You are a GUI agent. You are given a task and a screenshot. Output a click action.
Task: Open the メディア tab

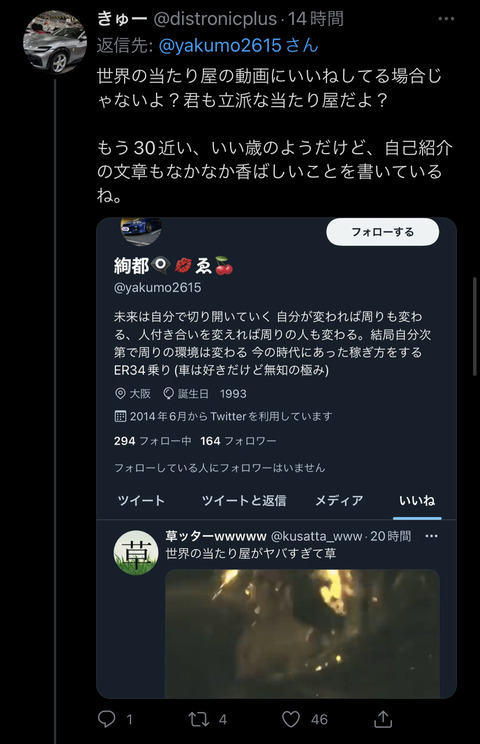pos(339,501)
